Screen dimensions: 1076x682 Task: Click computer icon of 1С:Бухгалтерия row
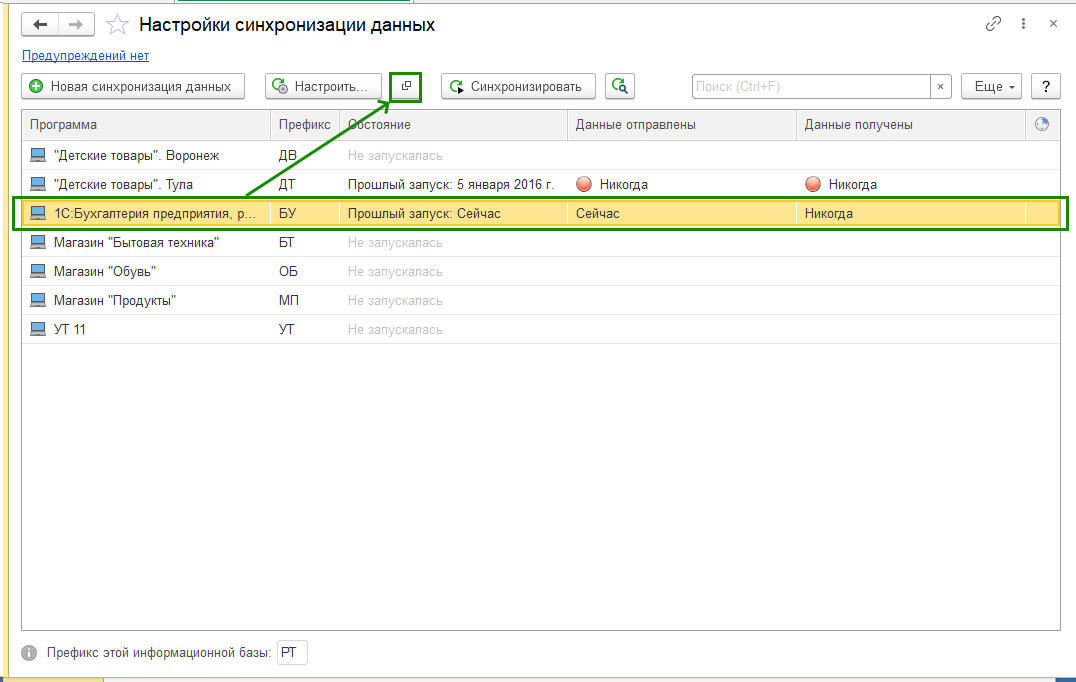[x=38, y=213]
